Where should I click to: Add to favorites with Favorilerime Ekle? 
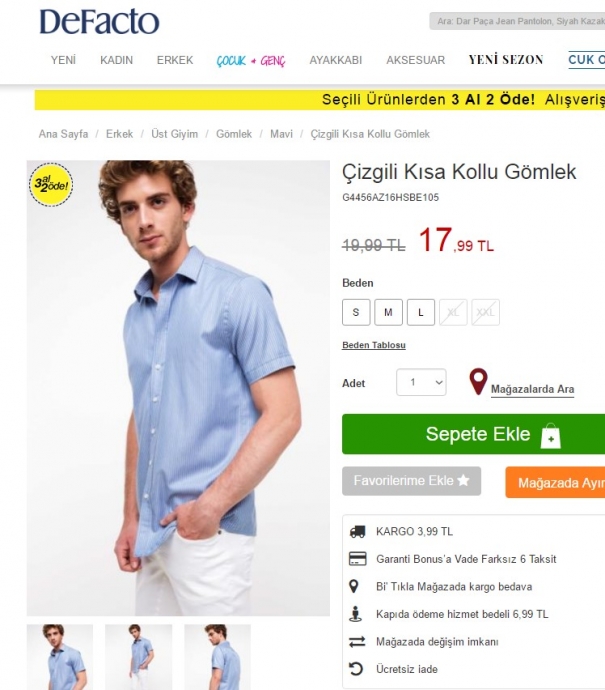(x=411, y=481)
